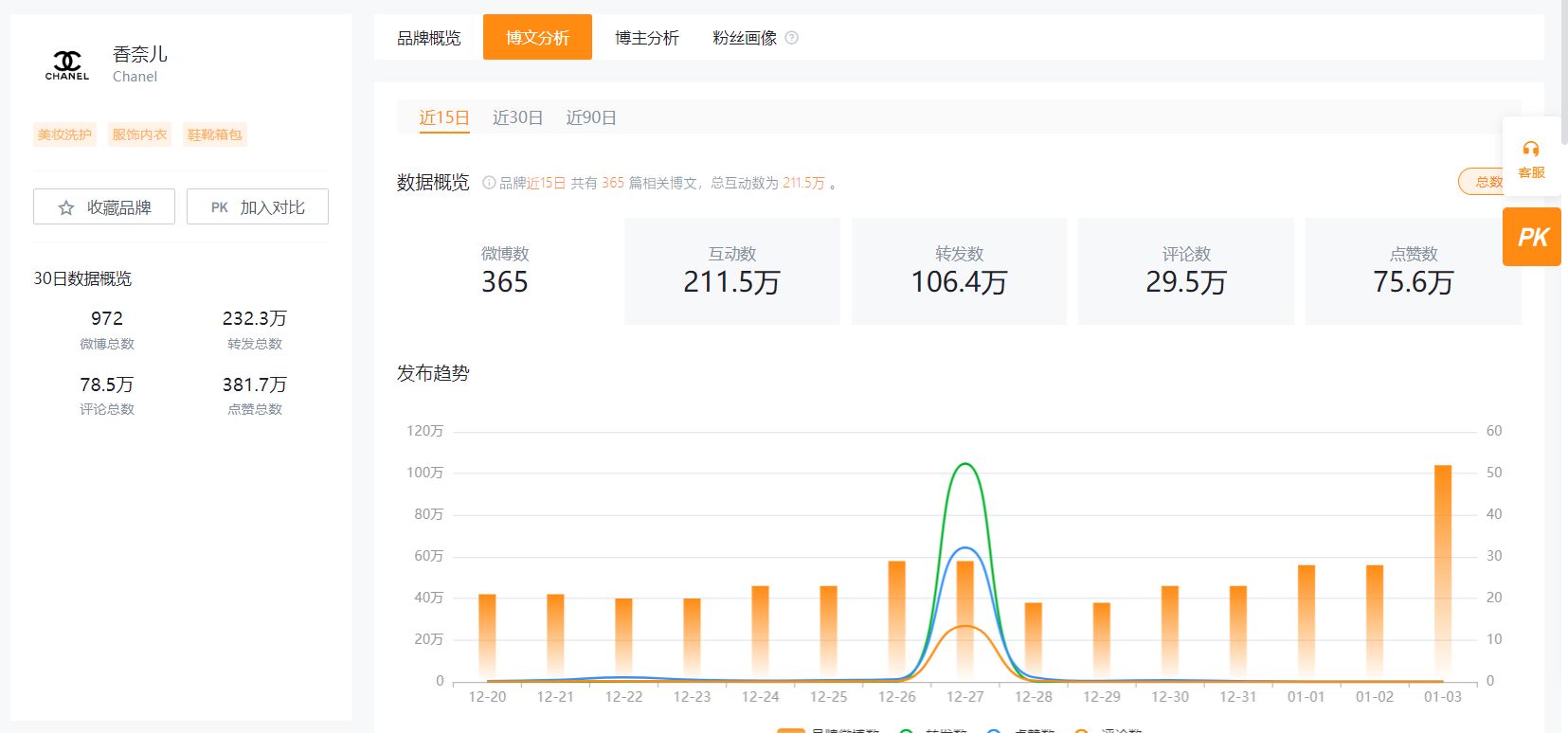Click the Chanel brand logo
This screenshot has height=733, width=1568.
[67, 65]
